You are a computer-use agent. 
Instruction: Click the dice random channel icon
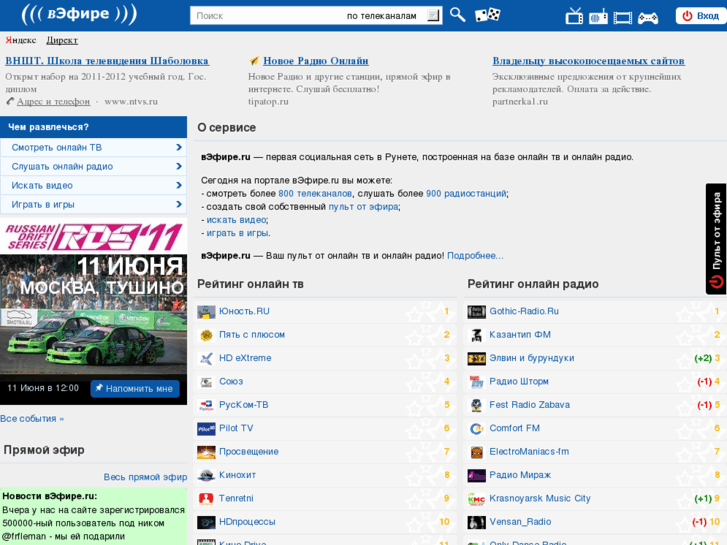[487, 15]
